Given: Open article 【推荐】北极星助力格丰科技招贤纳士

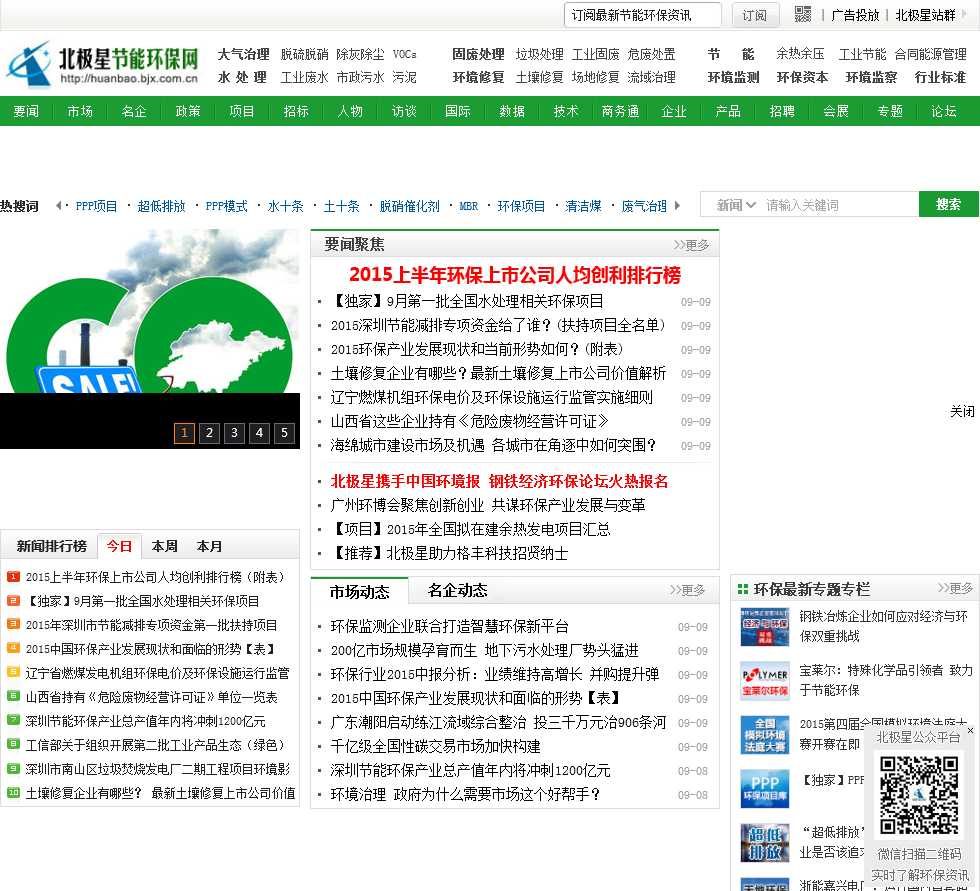Looking at the screenshot, I should 449,553.
